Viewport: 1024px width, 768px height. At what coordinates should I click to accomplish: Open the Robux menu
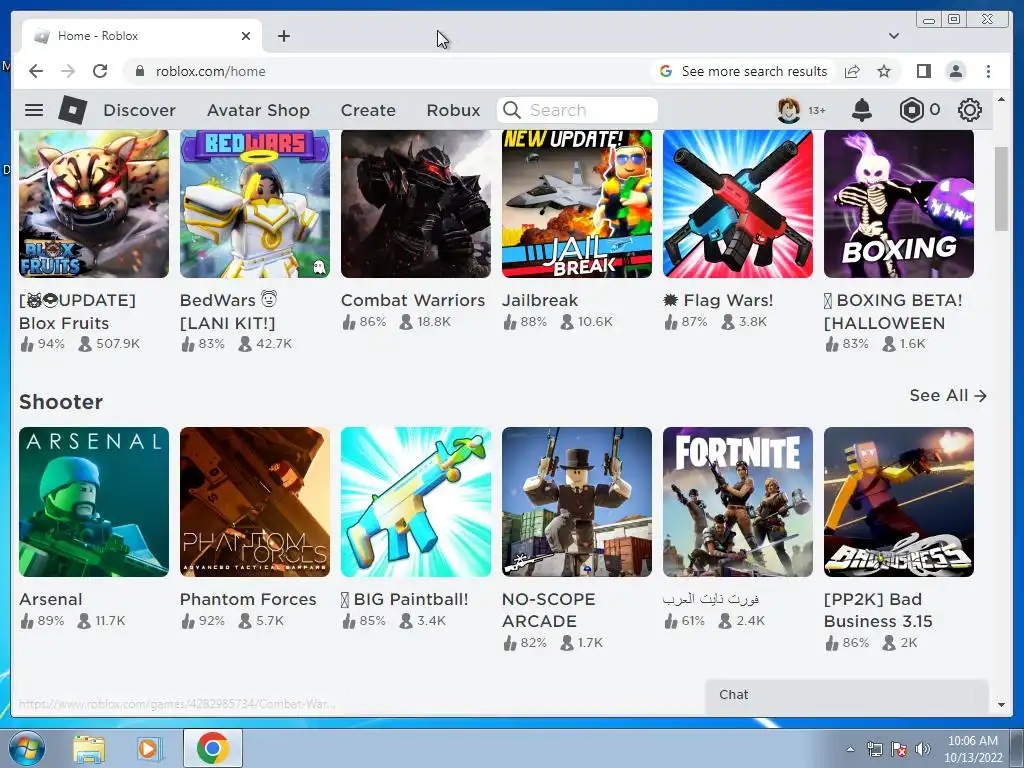click(x=453, y=110)
